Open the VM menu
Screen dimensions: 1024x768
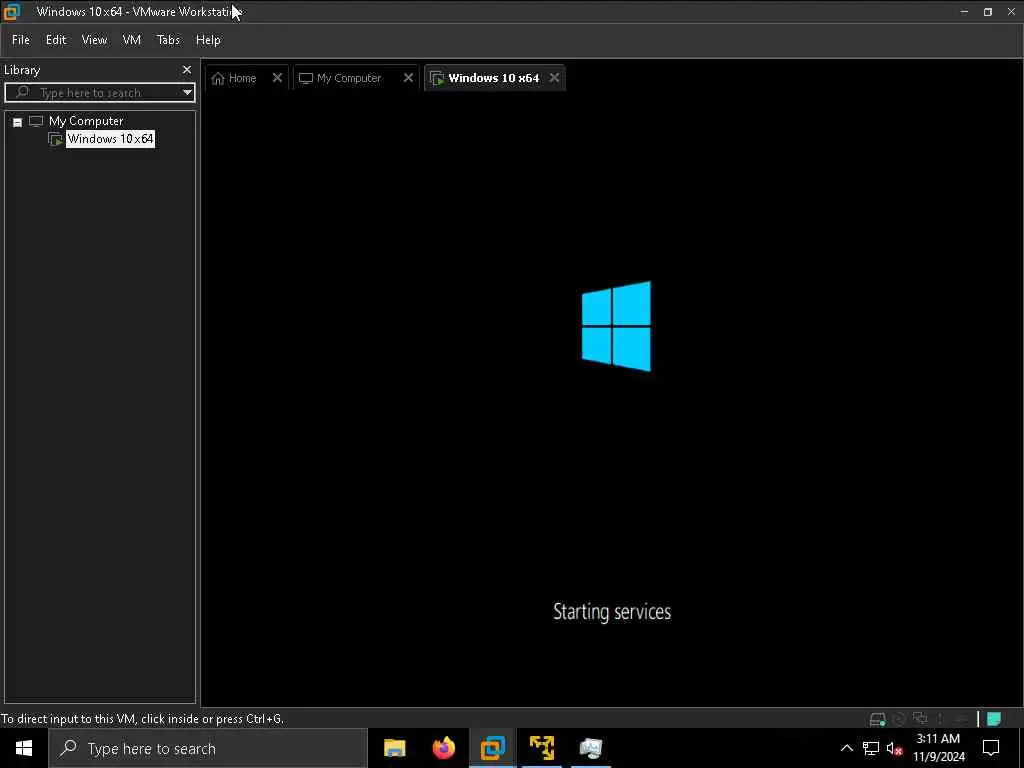(x=131, y=40)
